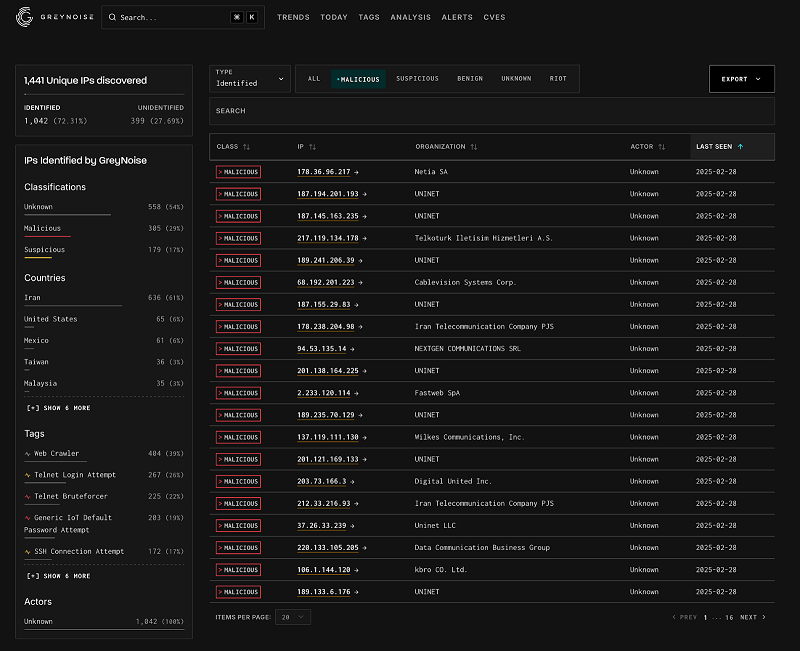The width and height of the screenshot is (800, 651).
Task: Select the Unknown classification filter
Action: (x=516, y=79)
